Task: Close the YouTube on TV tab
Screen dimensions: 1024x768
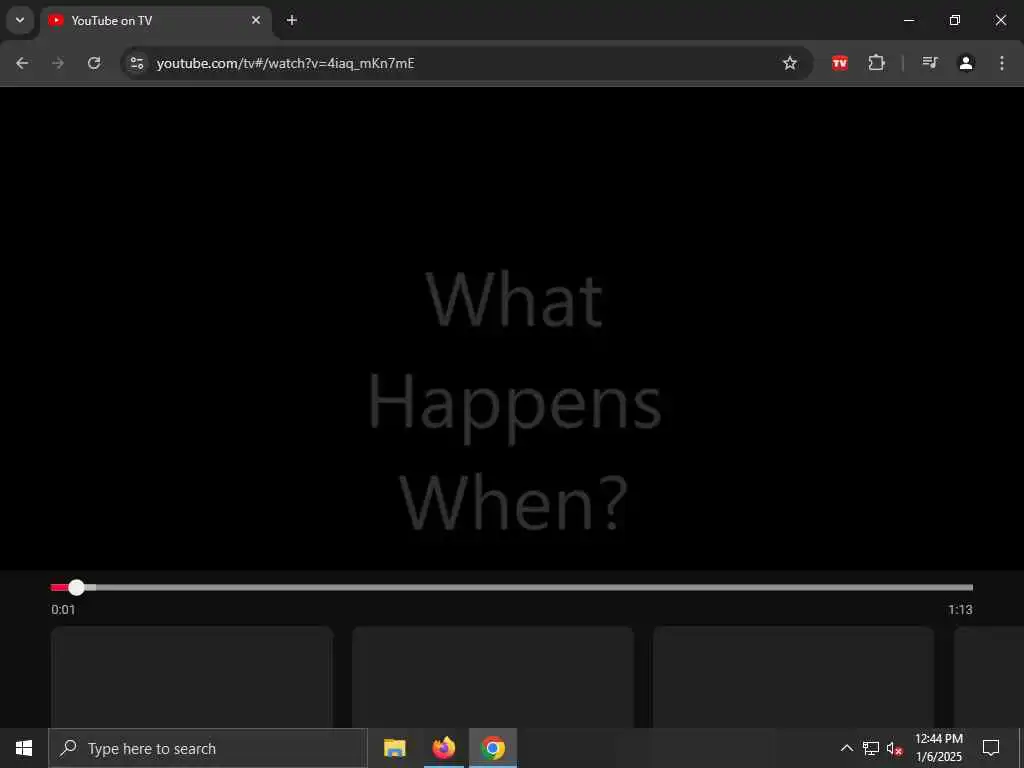Action: point(256,20)
